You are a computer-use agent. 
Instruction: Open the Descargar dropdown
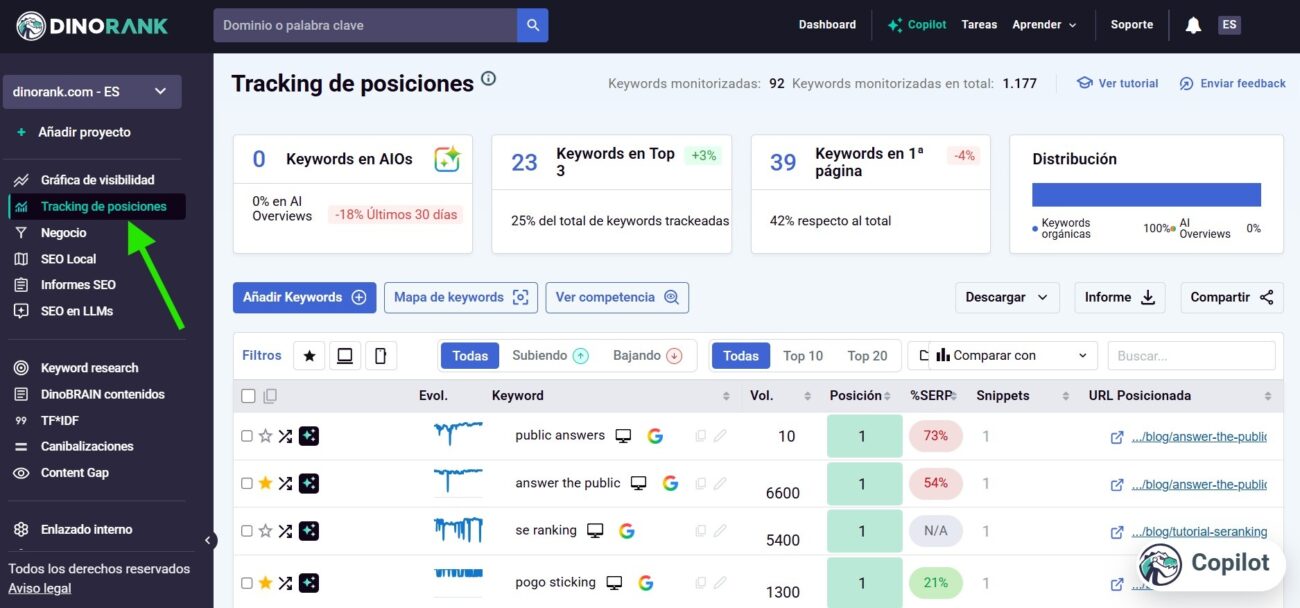tap(1008, 297)
